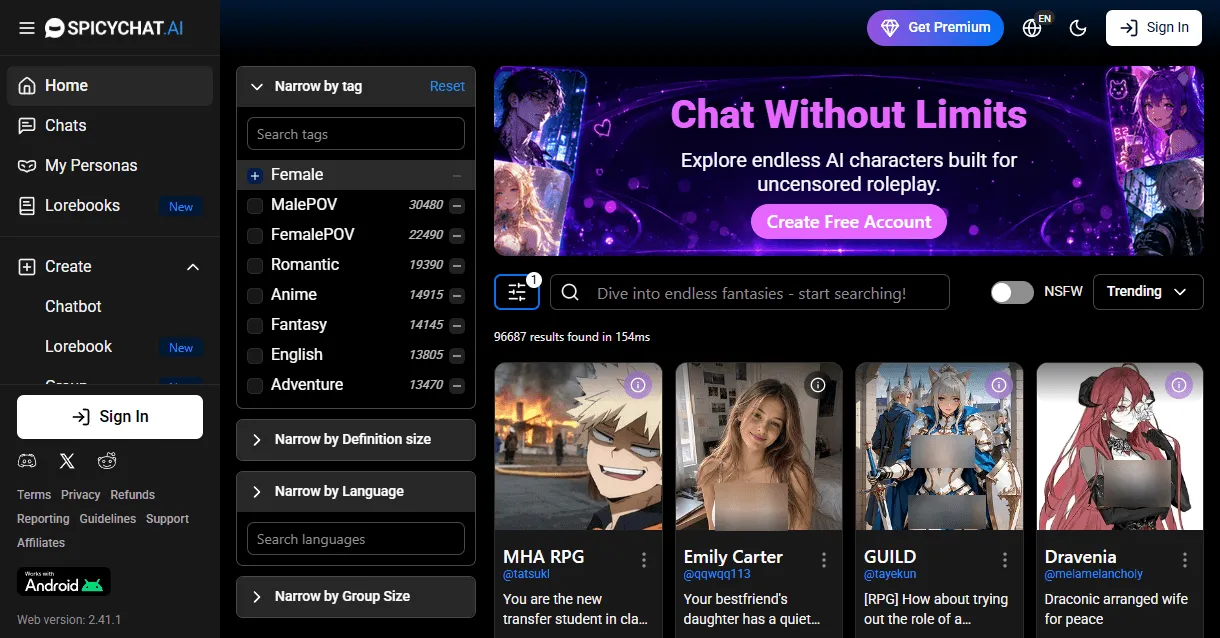Exclude the Adventure tag with minus

click(x=457, y=385)
